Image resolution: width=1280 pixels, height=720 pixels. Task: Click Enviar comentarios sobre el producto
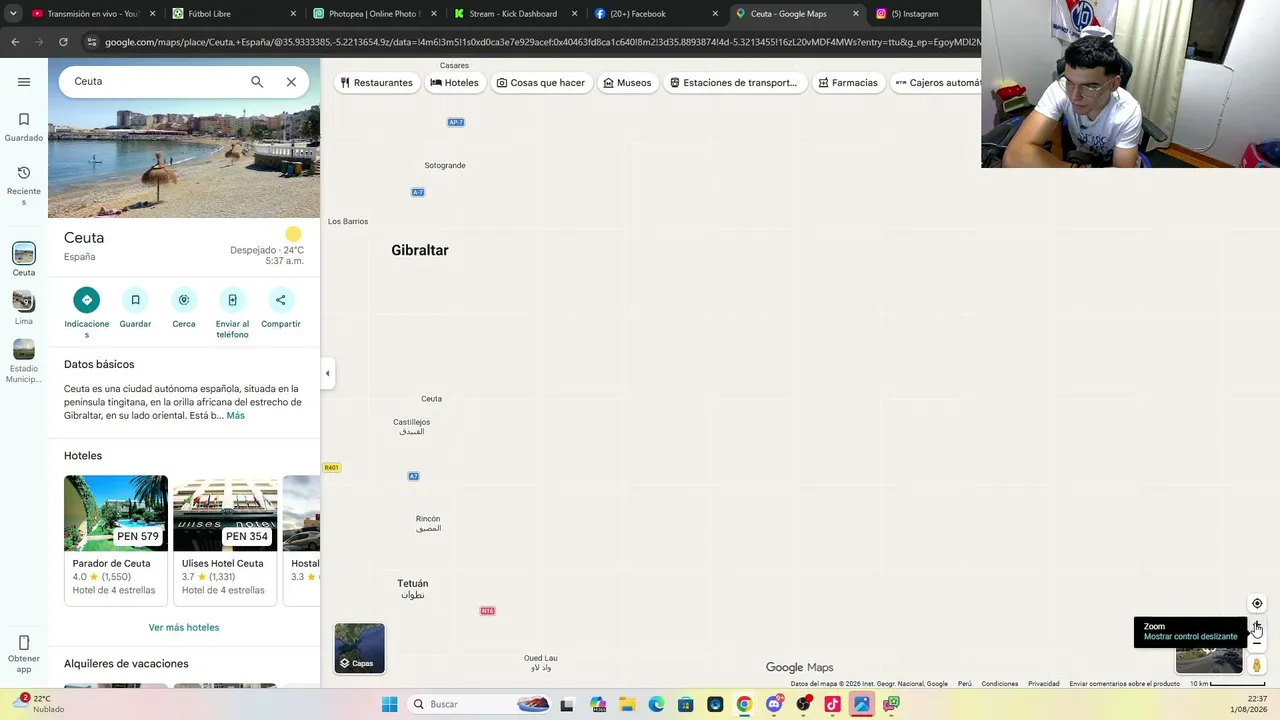point(1124,684)
